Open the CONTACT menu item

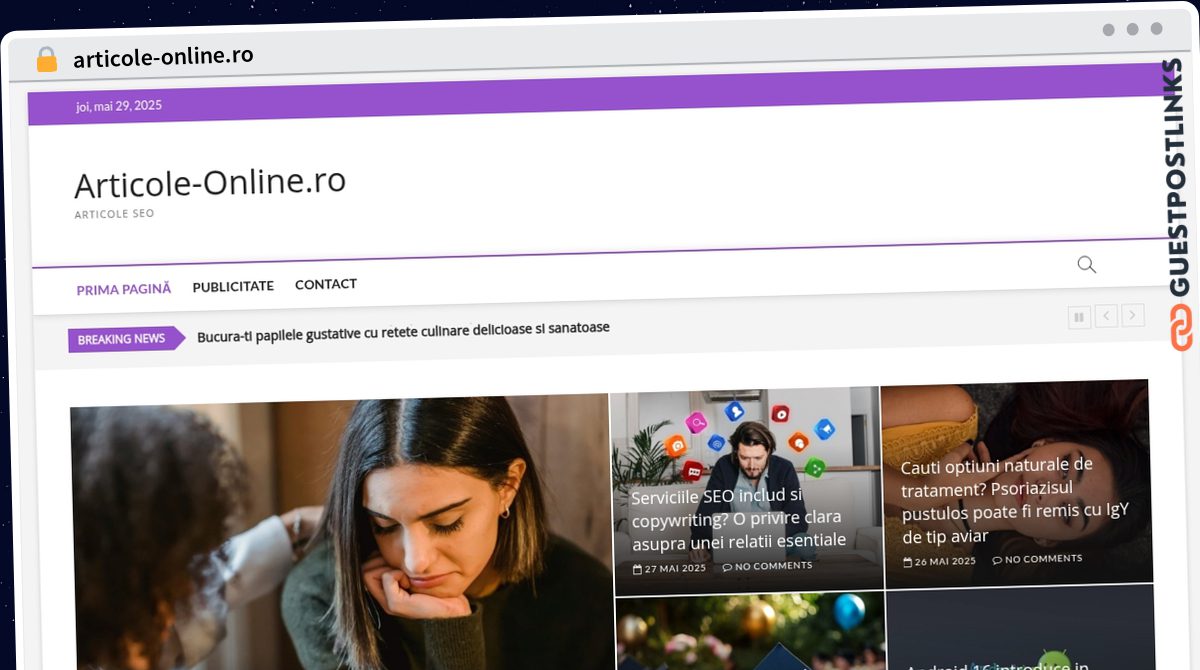click(325, 284)
